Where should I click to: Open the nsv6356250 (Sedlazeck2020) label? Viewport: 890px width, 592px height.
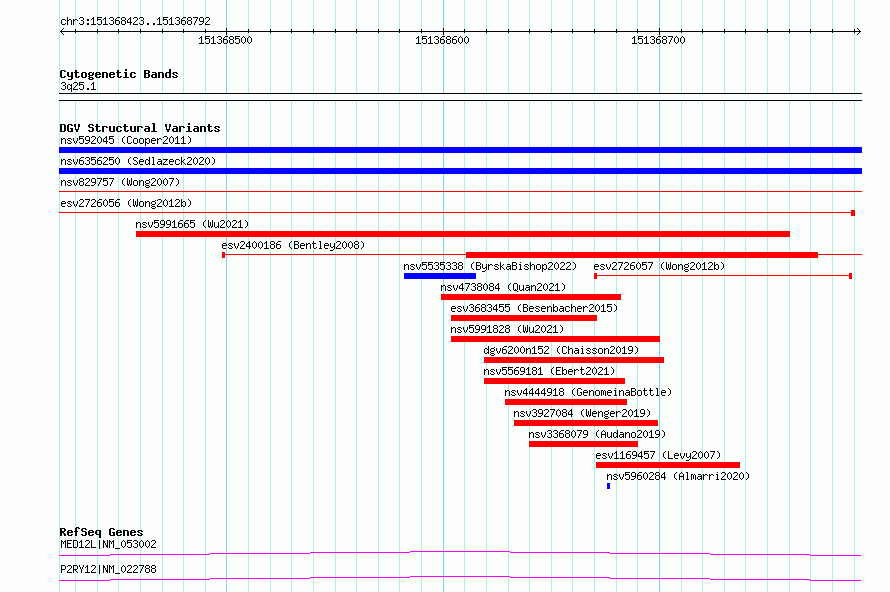tap(138, 161)
